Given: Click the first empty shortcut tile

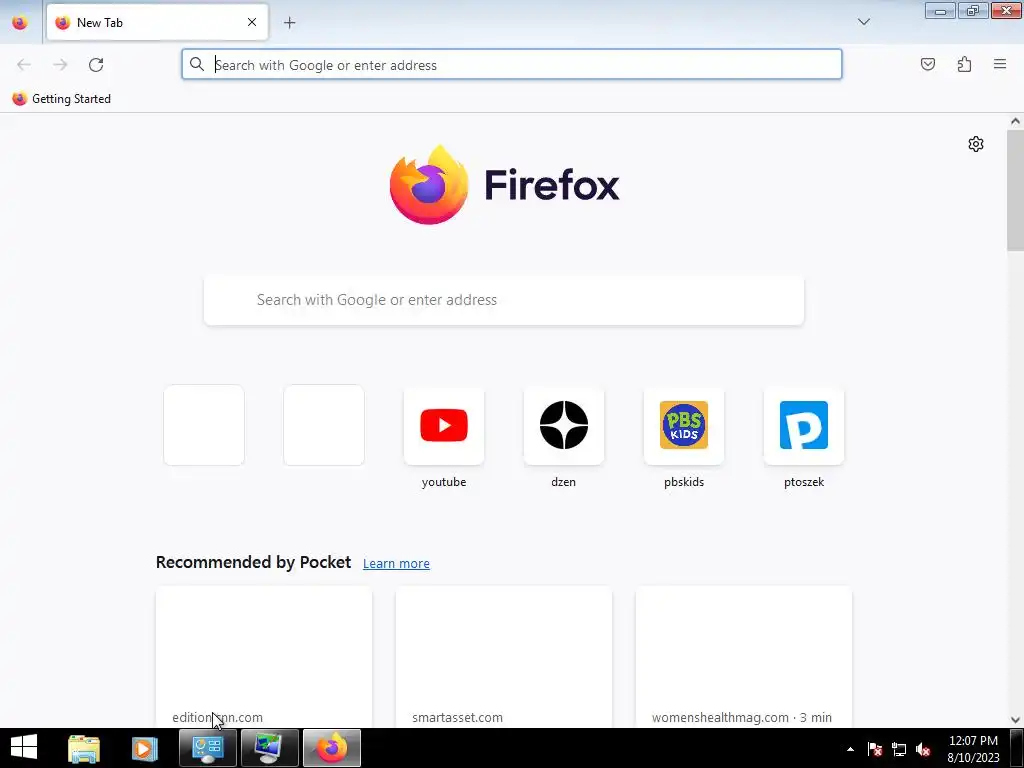Looking at the screenshot, I should [204, 425].
